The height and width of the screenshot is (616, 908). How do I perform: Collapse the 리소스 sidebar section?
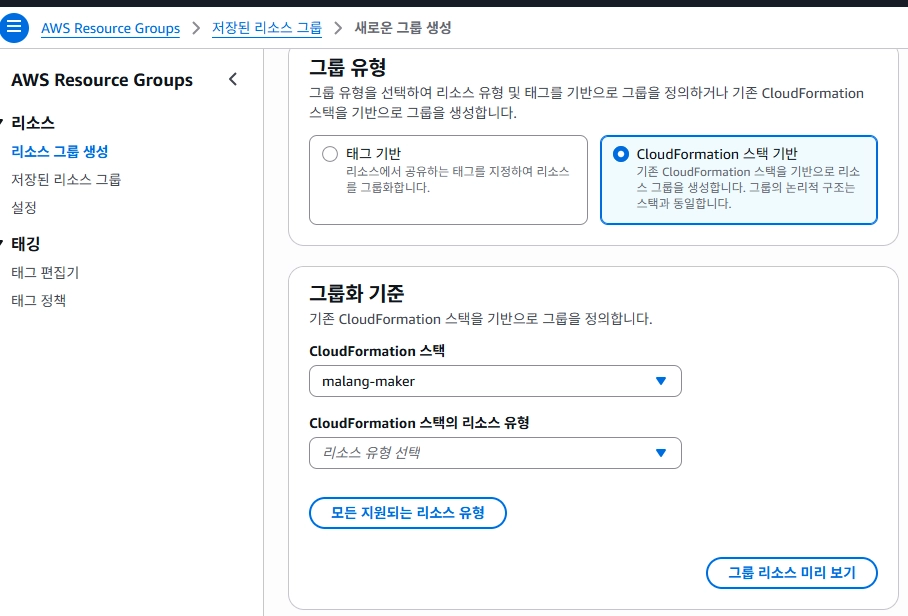(2, 122)
